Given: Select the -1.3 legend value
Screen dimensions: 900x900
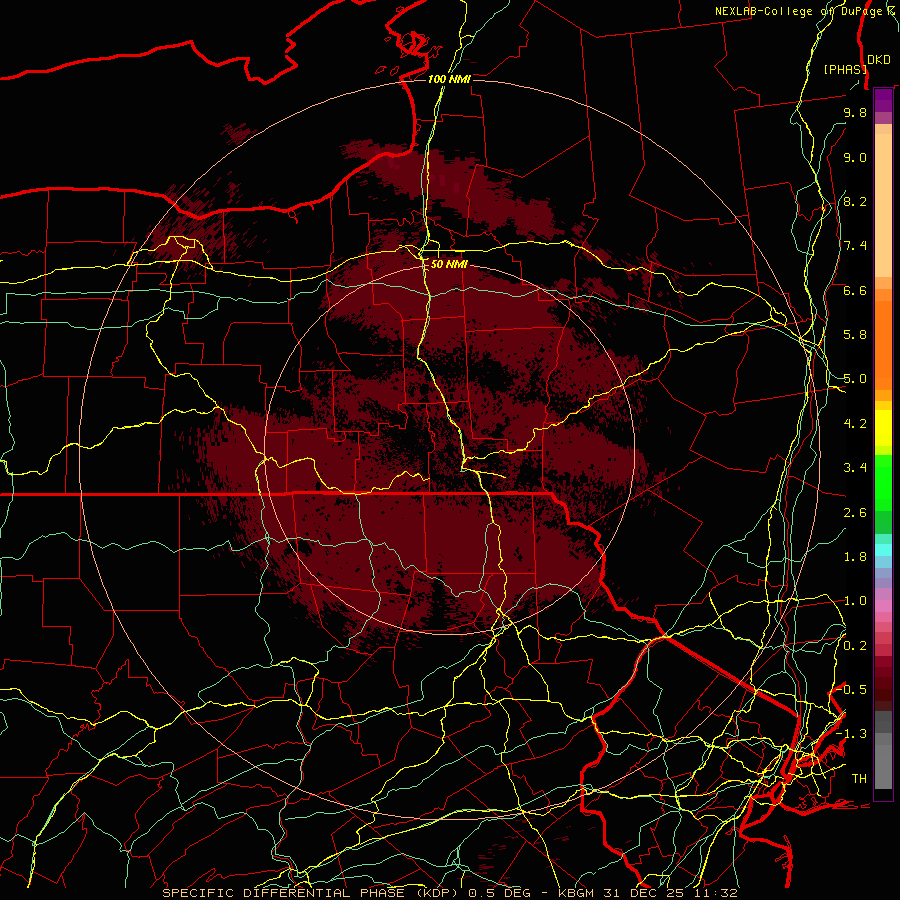Looking at the screenshot, I should coord(851,734).
